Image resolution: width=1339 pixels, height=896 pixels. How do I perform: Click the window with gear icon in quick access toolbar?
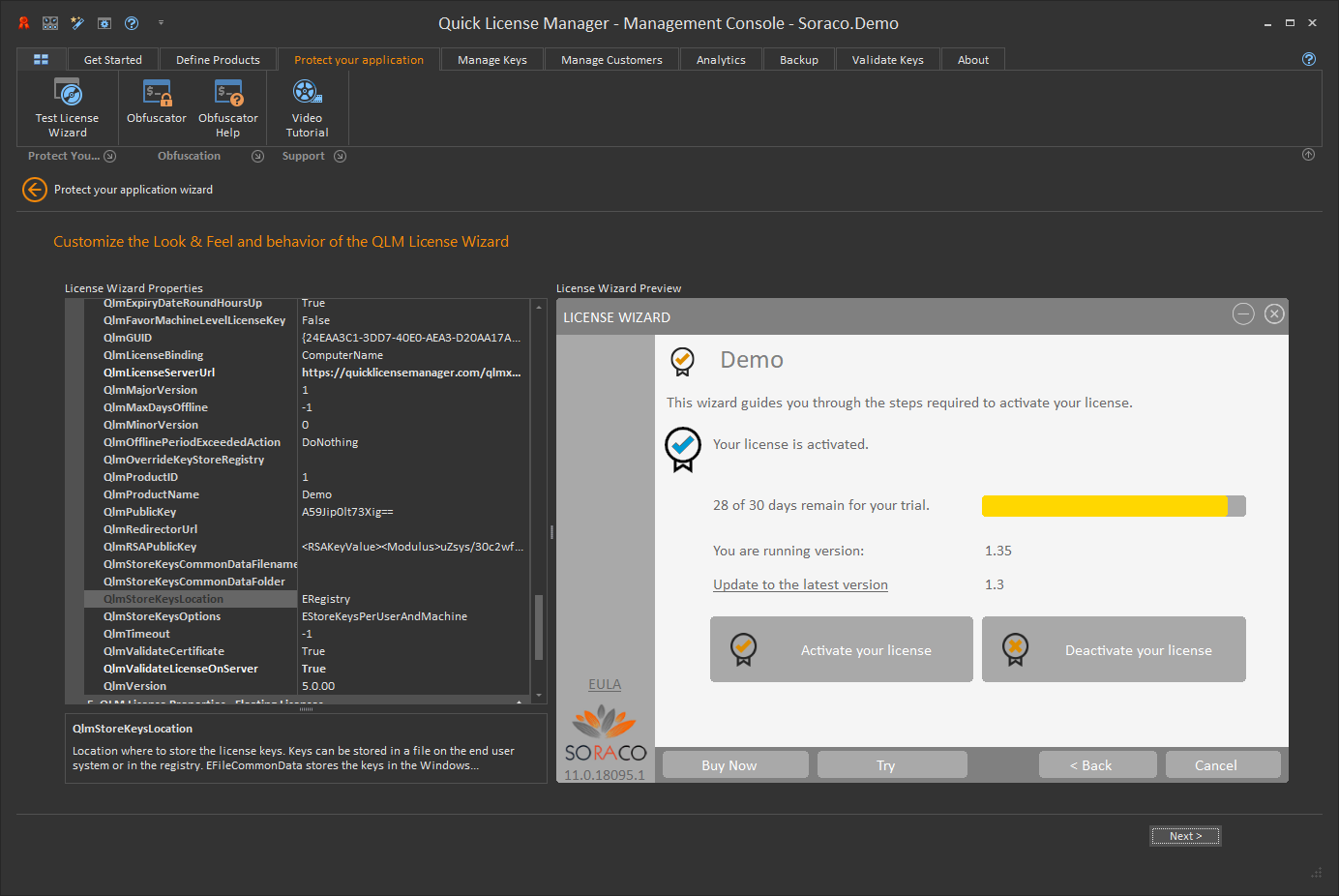coord(104,23)
